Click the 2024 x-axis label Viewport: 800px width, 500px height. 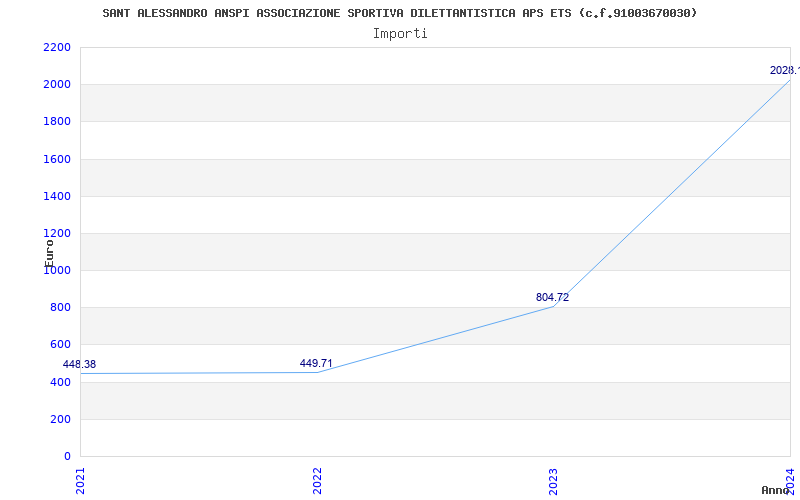click(x=790, y=481)
